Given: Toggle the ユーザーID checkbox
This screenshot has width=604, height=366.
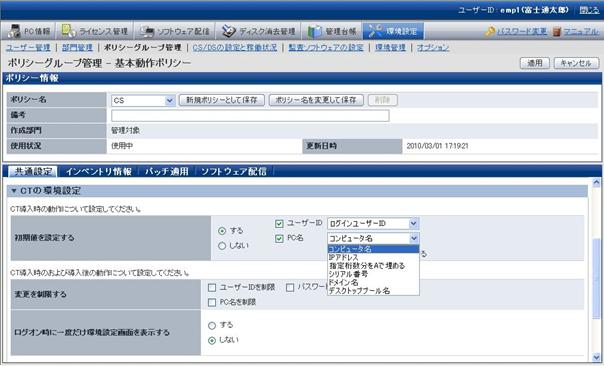Looking at the screenshot, I should tap(279, 224).
